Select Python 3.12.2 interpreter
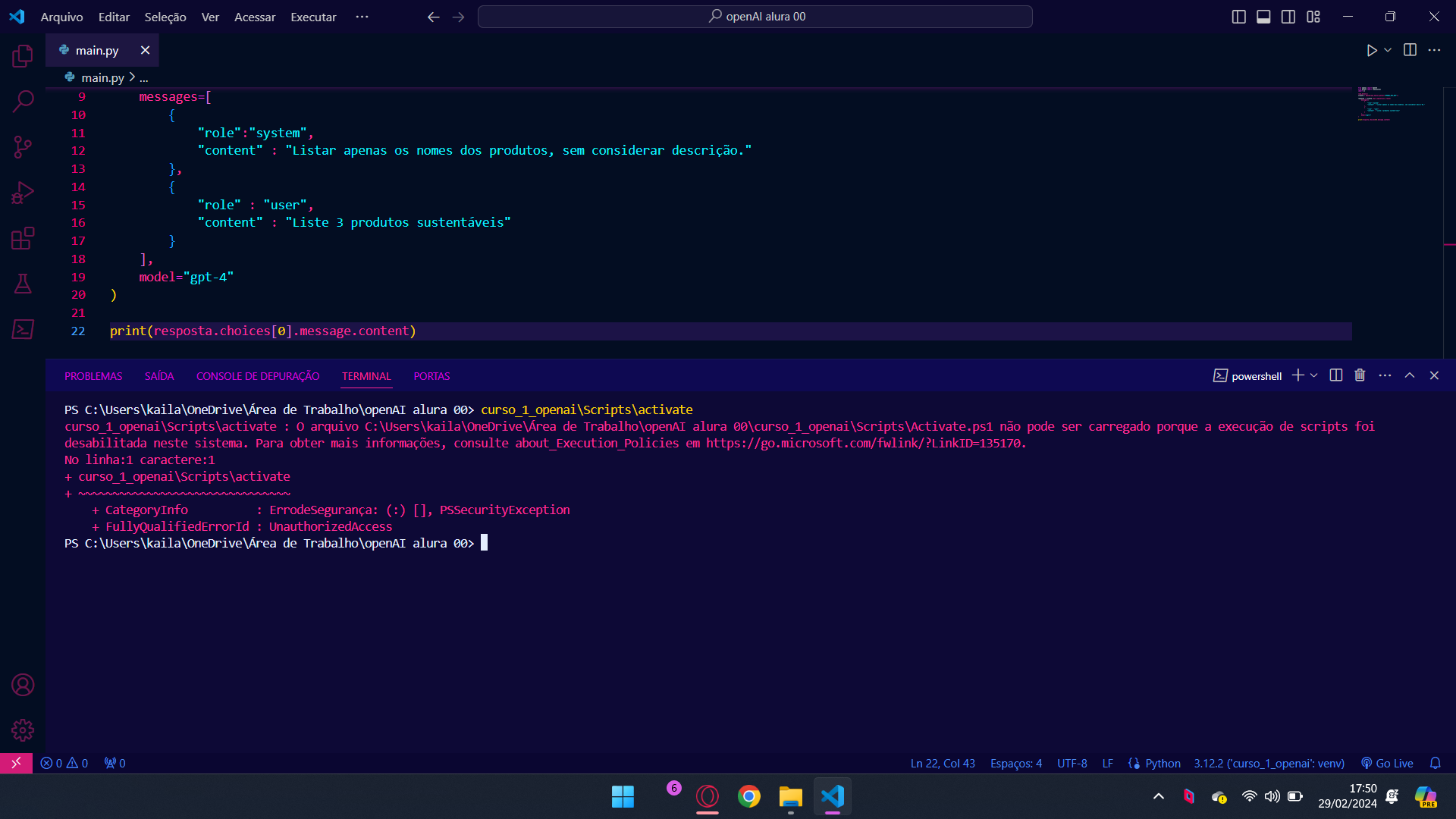Viewport: 1456px width, 819px height. (1269, 763)
